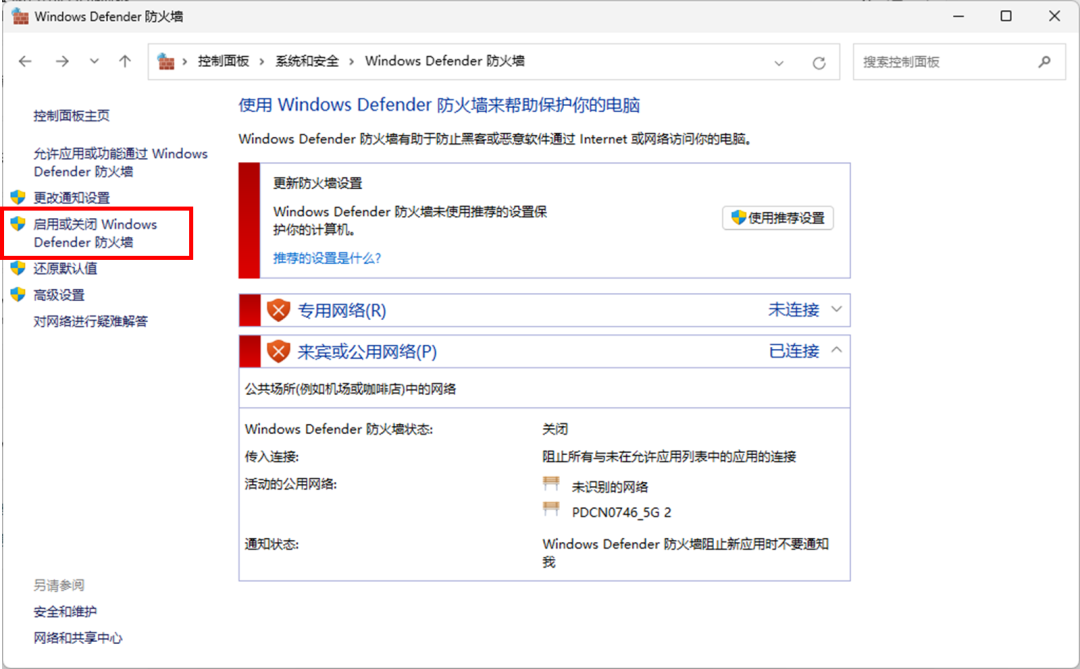Open the 更改通知设置 link
Viewport: 1080px width, 669px height.
(72, 198)
